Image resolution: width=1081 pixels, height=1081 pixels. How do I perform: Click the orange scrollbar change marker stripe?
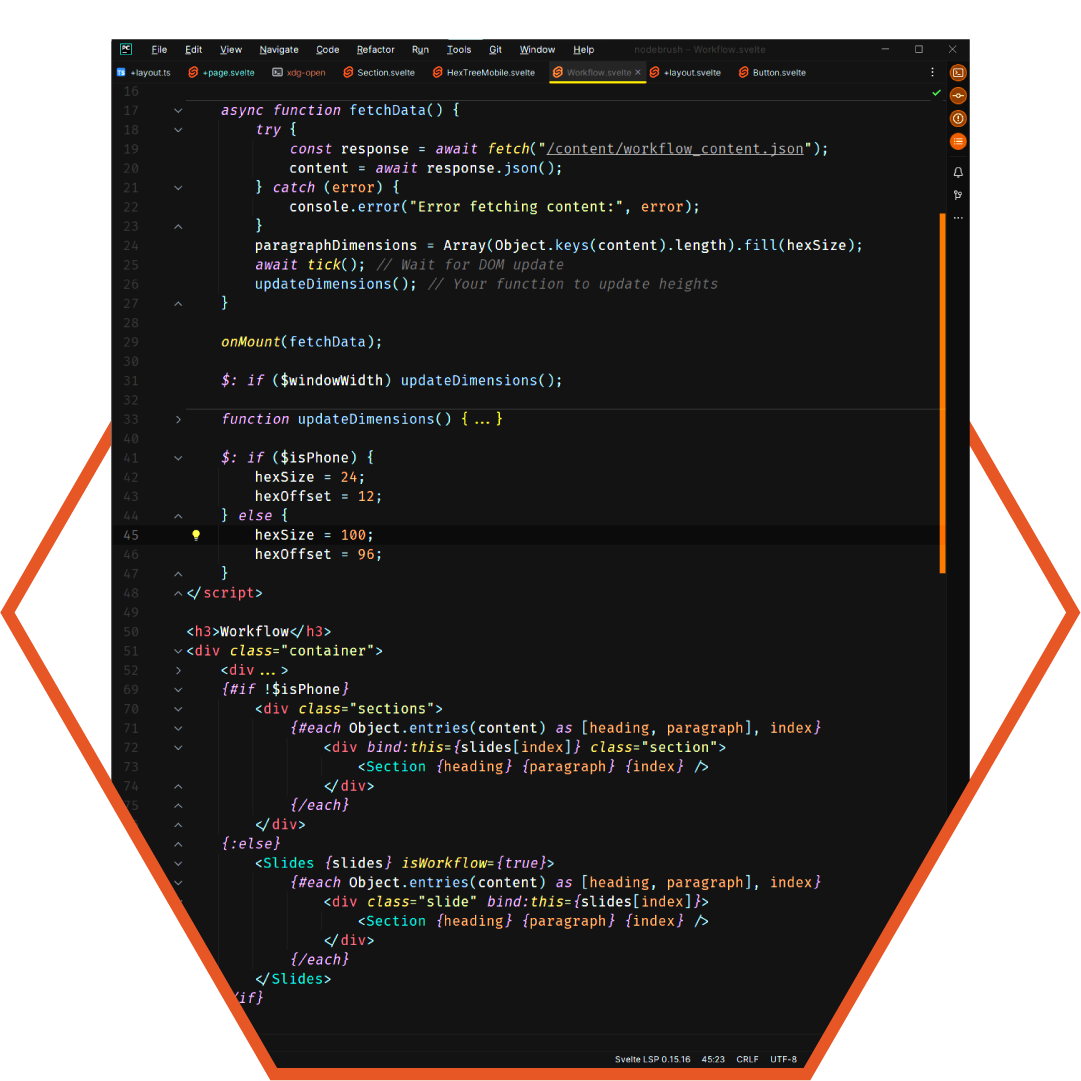point(942,393)
